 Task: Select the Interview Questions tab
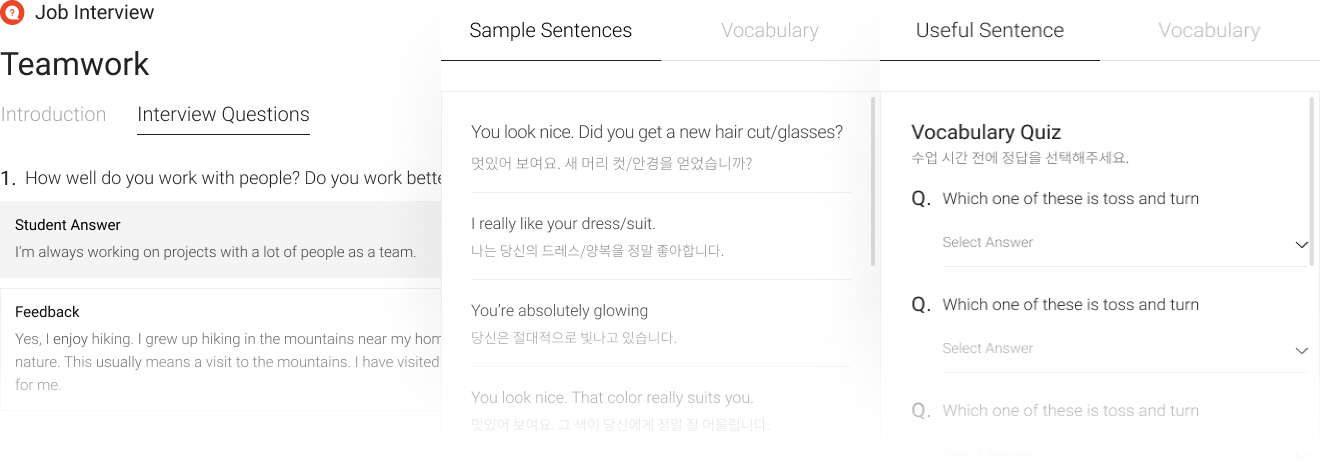coord(223,114)
